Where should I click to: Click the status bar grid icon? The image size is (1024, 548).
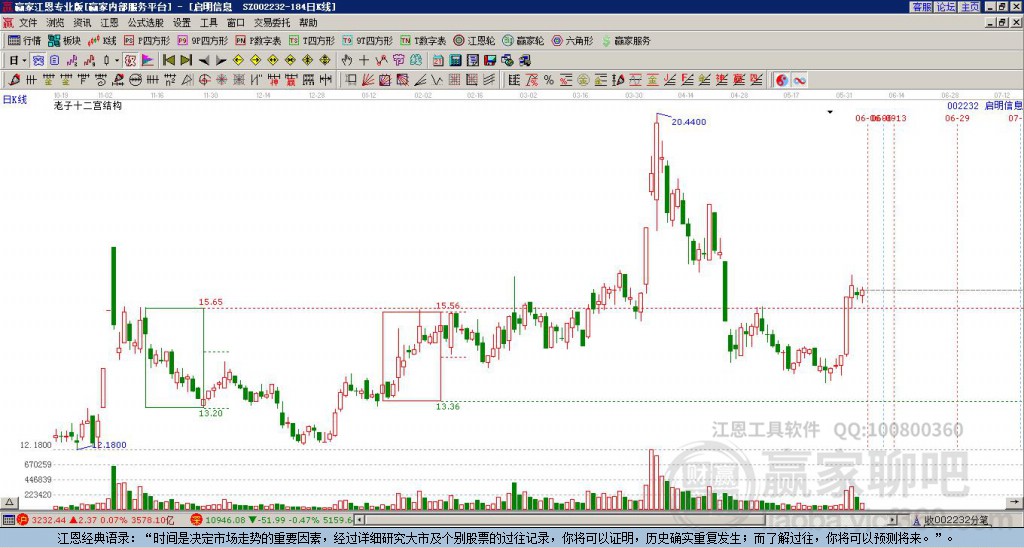(8, 520)
